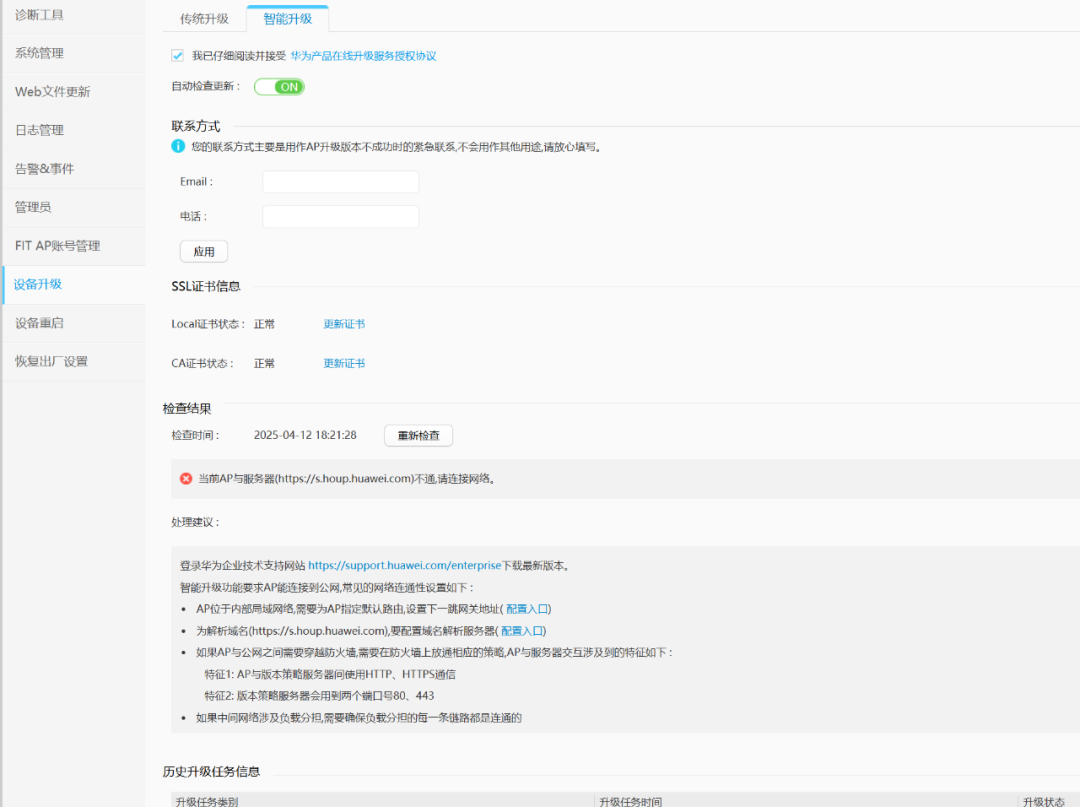This screenshot has width=1080, height=807.
Task: Switch to the 传统升级 tab
Action: point(204,19)
